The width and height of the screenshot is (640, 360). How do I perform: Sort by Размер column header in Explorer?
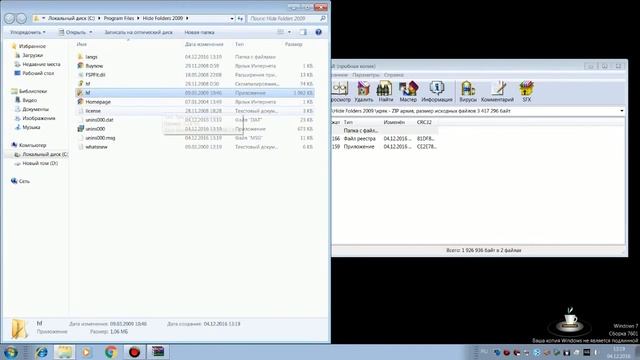click(293, 44)
